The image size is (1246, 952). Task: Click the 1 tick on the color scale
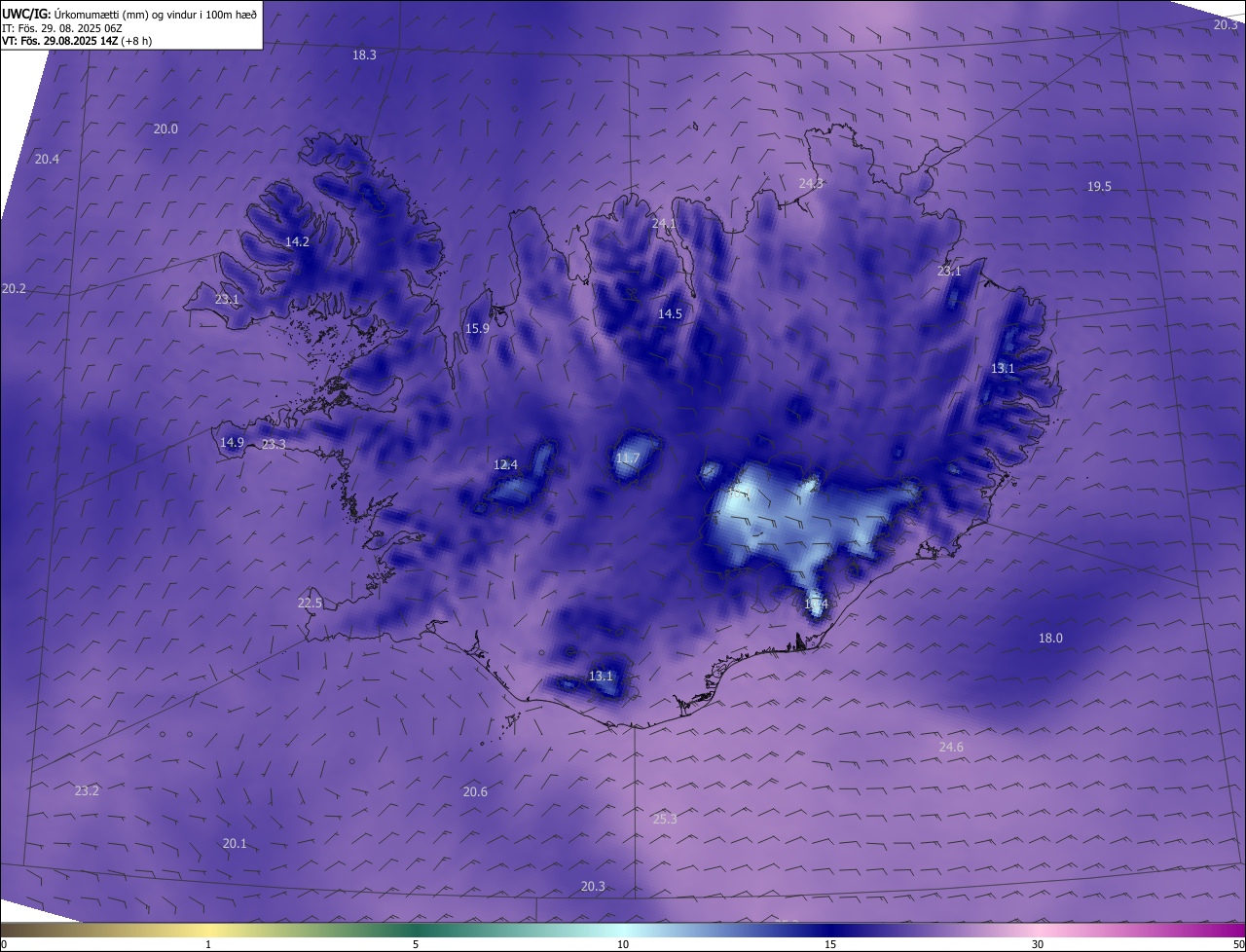click(x=208, y=944)
